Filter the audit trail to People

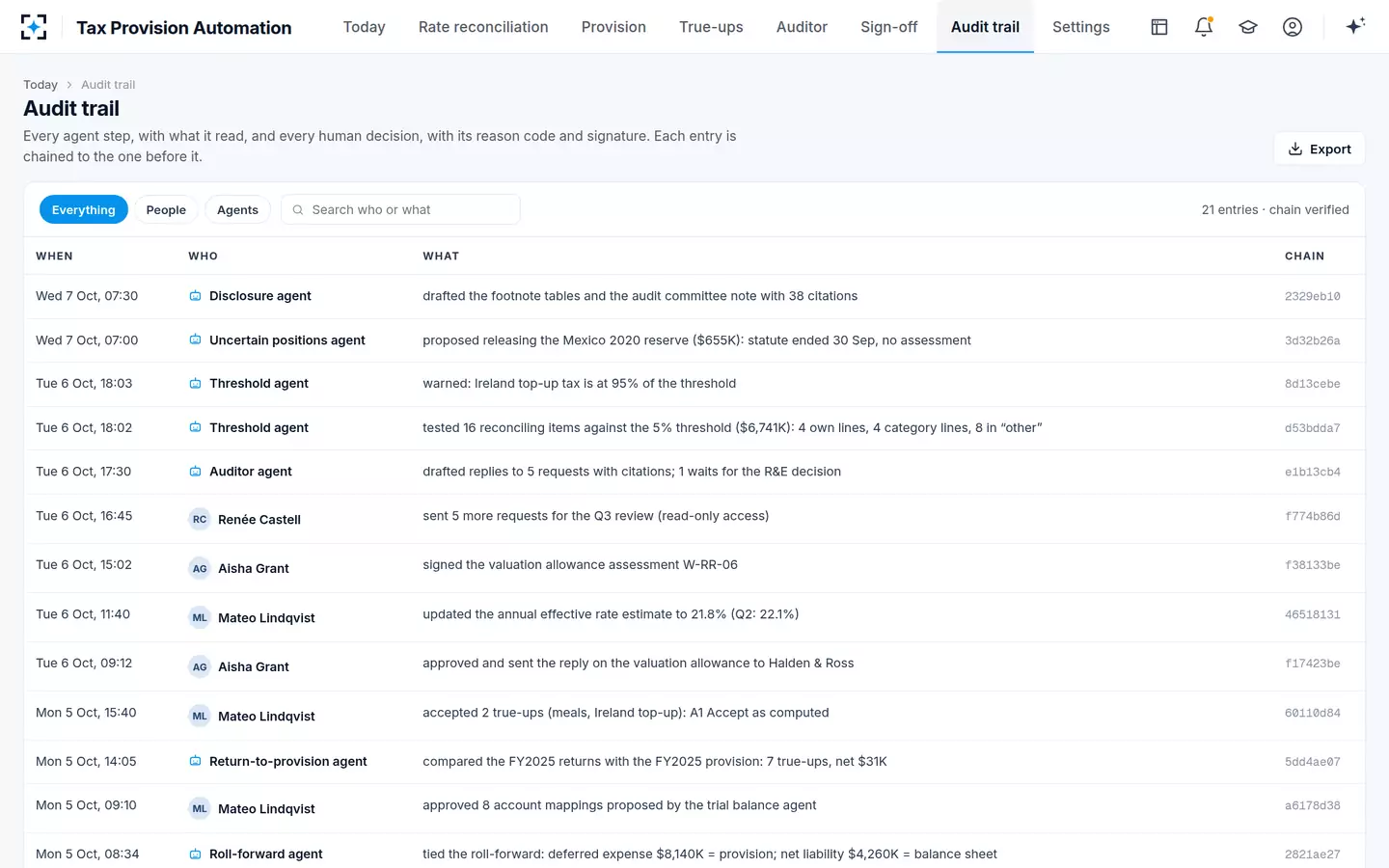point(166,209)
